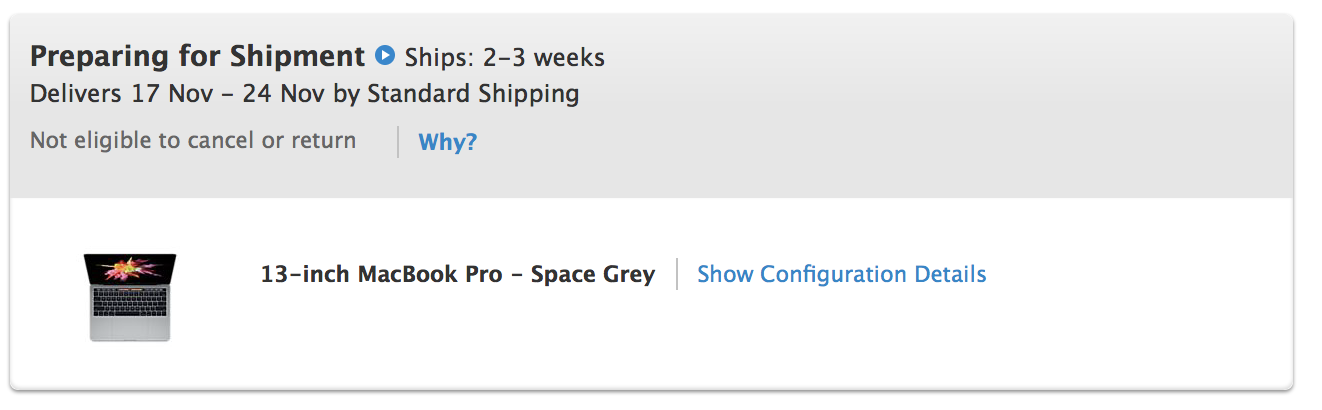Click the MacBook Pro product thumbnail

click(x=130, y=296)
